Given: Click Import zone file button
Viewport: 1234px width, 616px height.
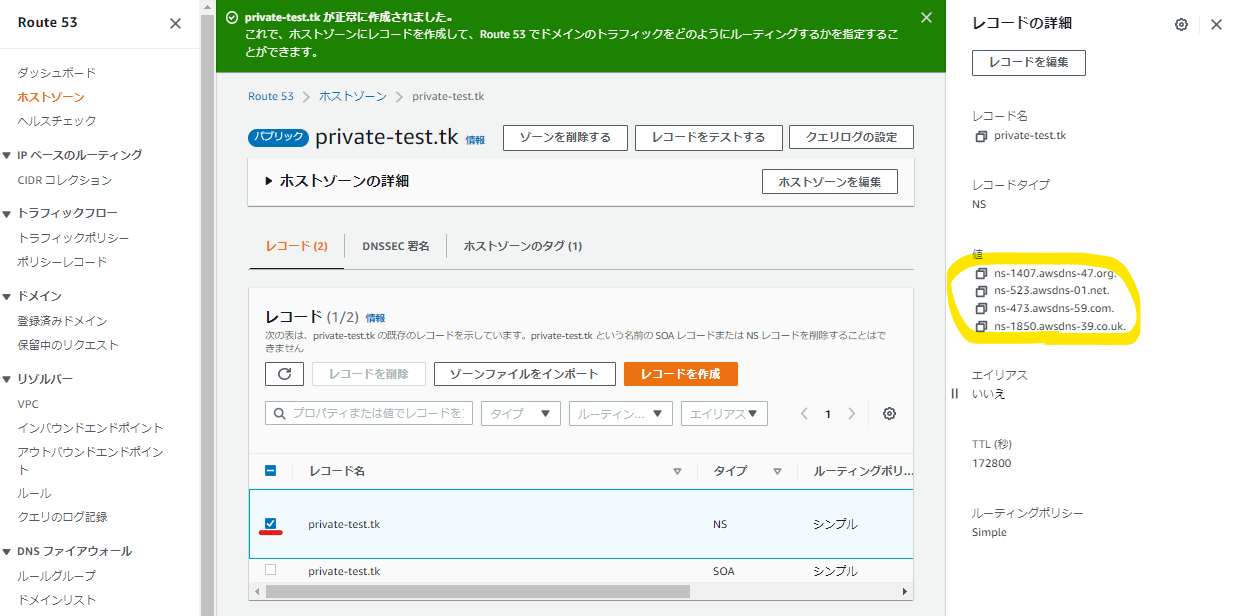Looking at the screenshot, I should click(524, 374).
